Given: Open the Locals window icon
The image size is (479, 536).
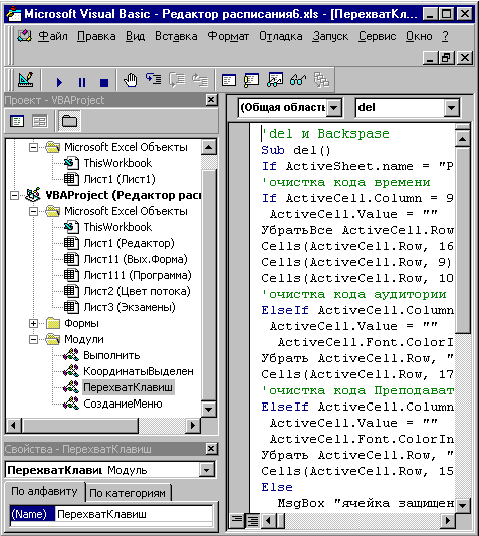Looking at the screenshot, I should tap(228, 81).
